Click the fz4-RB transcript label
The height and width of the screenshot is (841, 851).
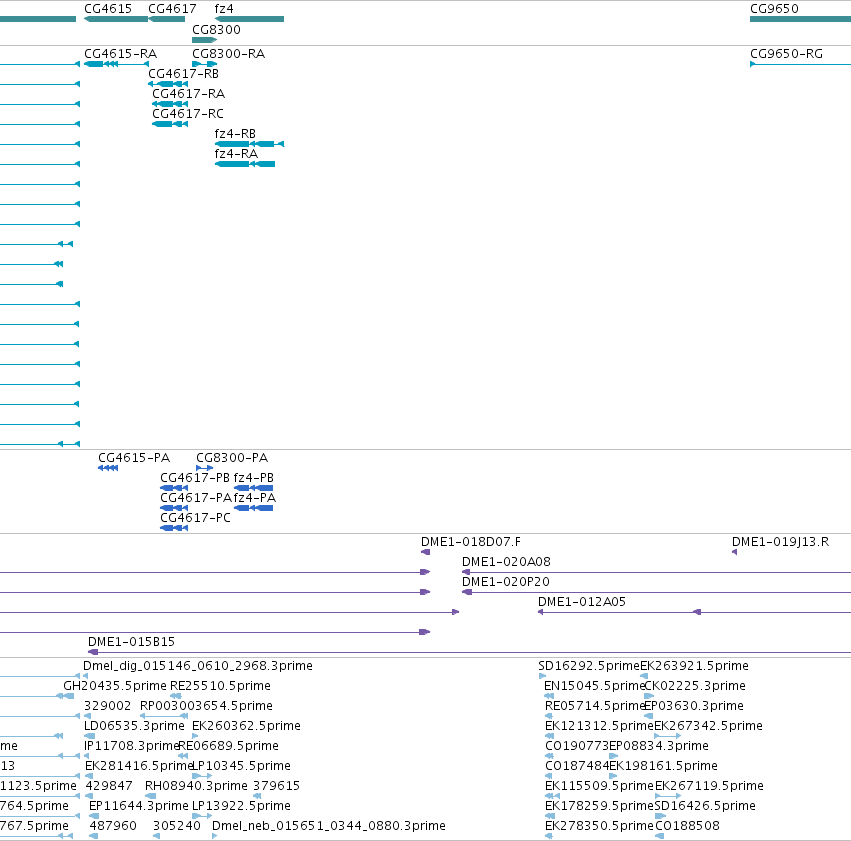[x=235, y=134]
